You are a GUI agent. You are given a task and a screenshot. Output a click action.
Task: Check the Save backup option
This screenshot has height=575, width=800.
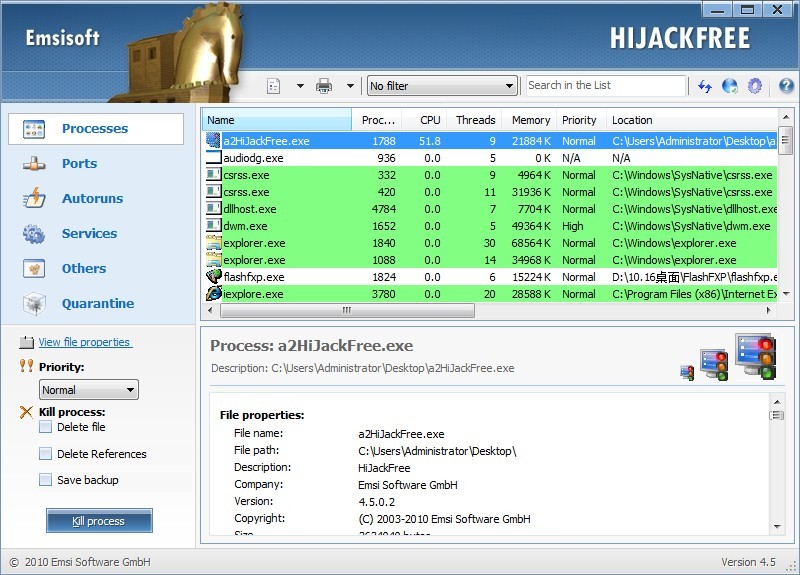click(x=45, y=480)
